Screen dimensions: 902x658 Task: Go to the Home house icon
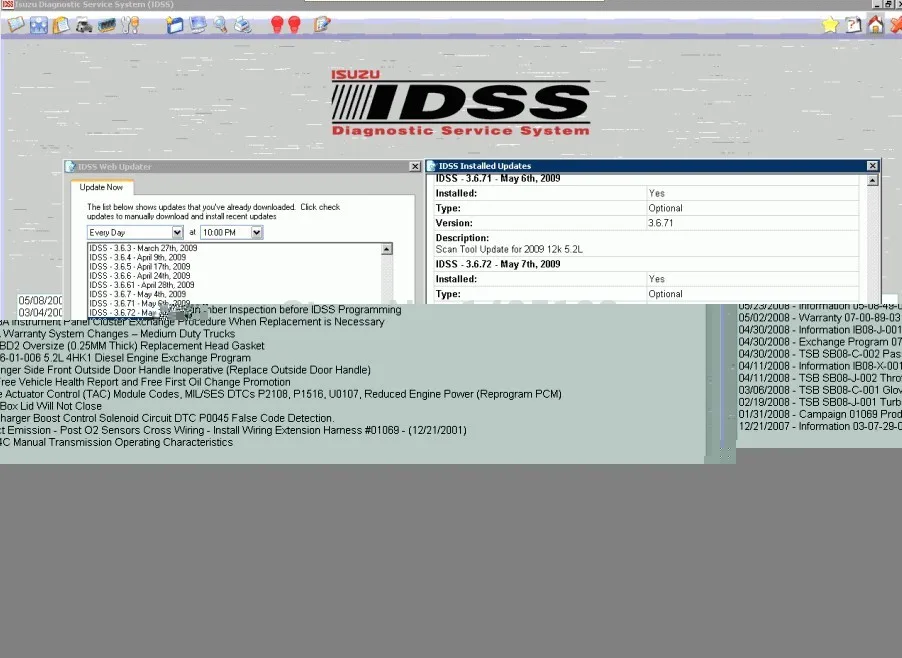pos(876,25)
